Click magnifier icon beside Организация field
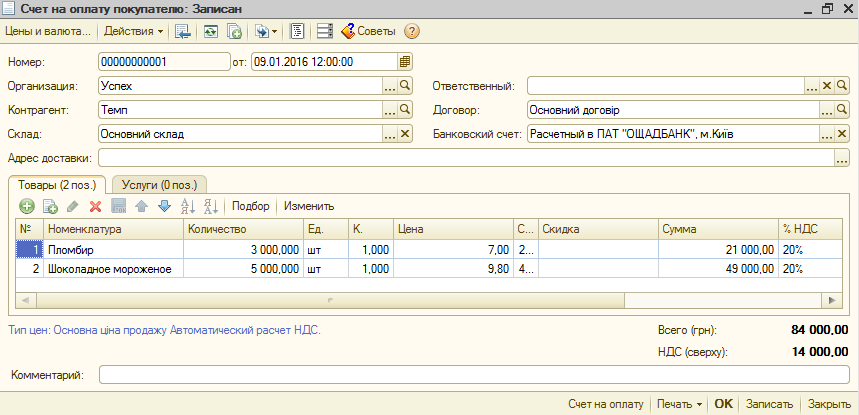This screenshot has height=415, width=859. tap(405, 86)
